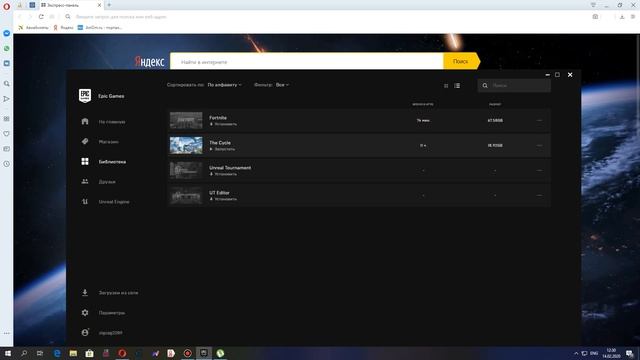Select the Unreal Tournament thumbnail
Screen dimensions: 640x360
[186, 170]
